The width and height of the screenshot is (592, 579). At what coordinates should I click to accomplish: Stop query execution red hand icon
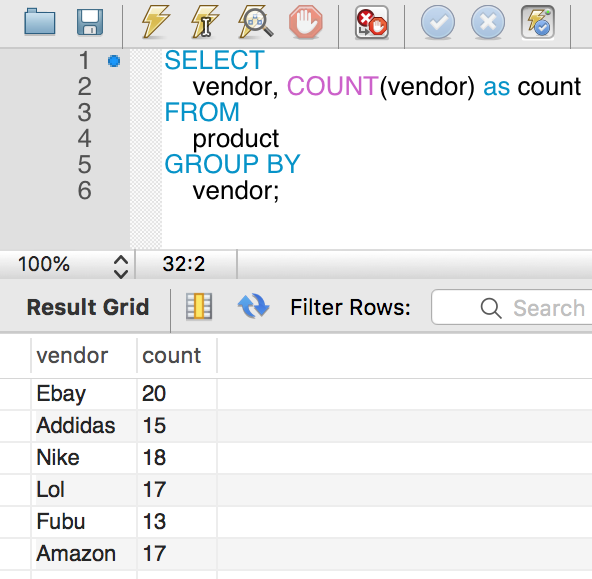point(305,22)
